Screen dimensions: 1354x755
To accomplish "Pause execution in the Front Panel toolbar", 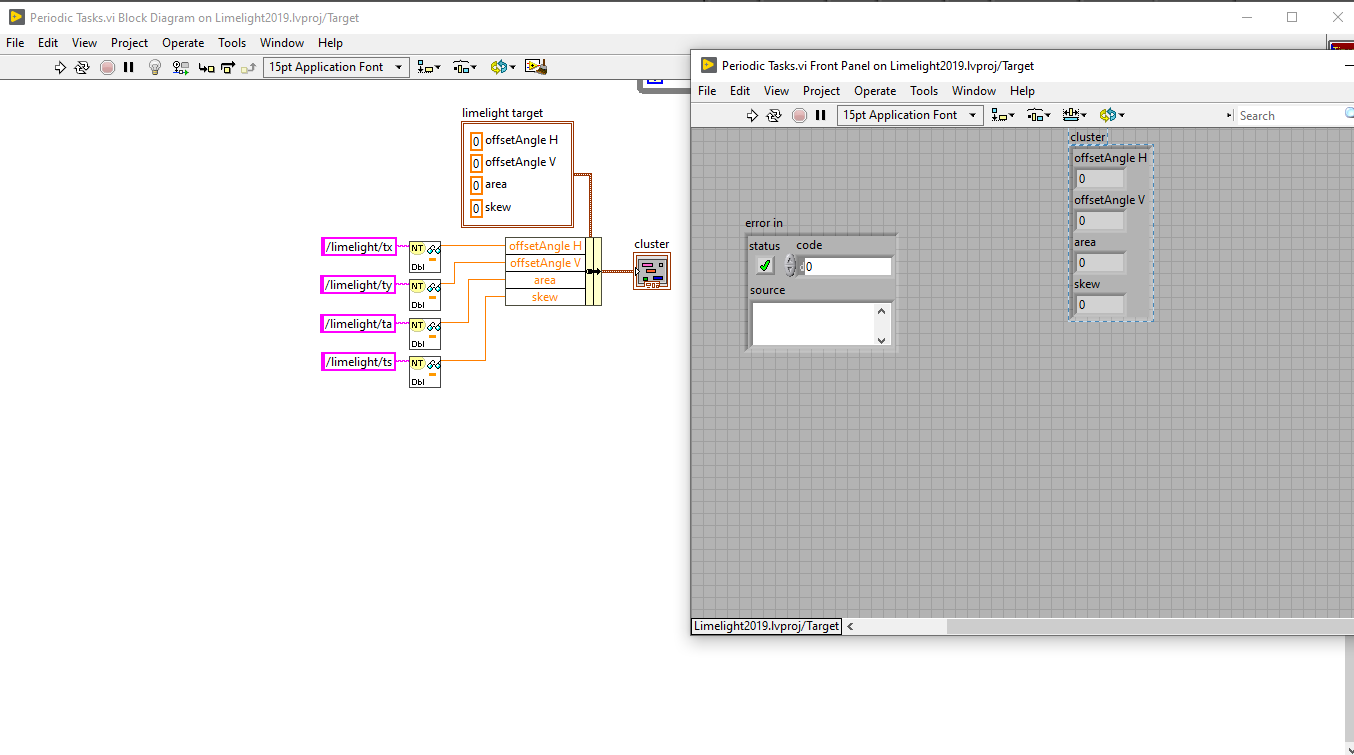I will 821,115.
